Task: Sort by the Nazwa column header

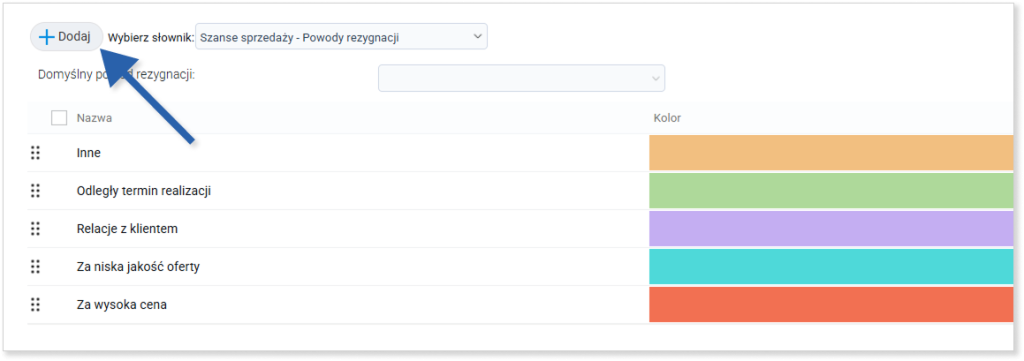Action: [x=95, y=118]
